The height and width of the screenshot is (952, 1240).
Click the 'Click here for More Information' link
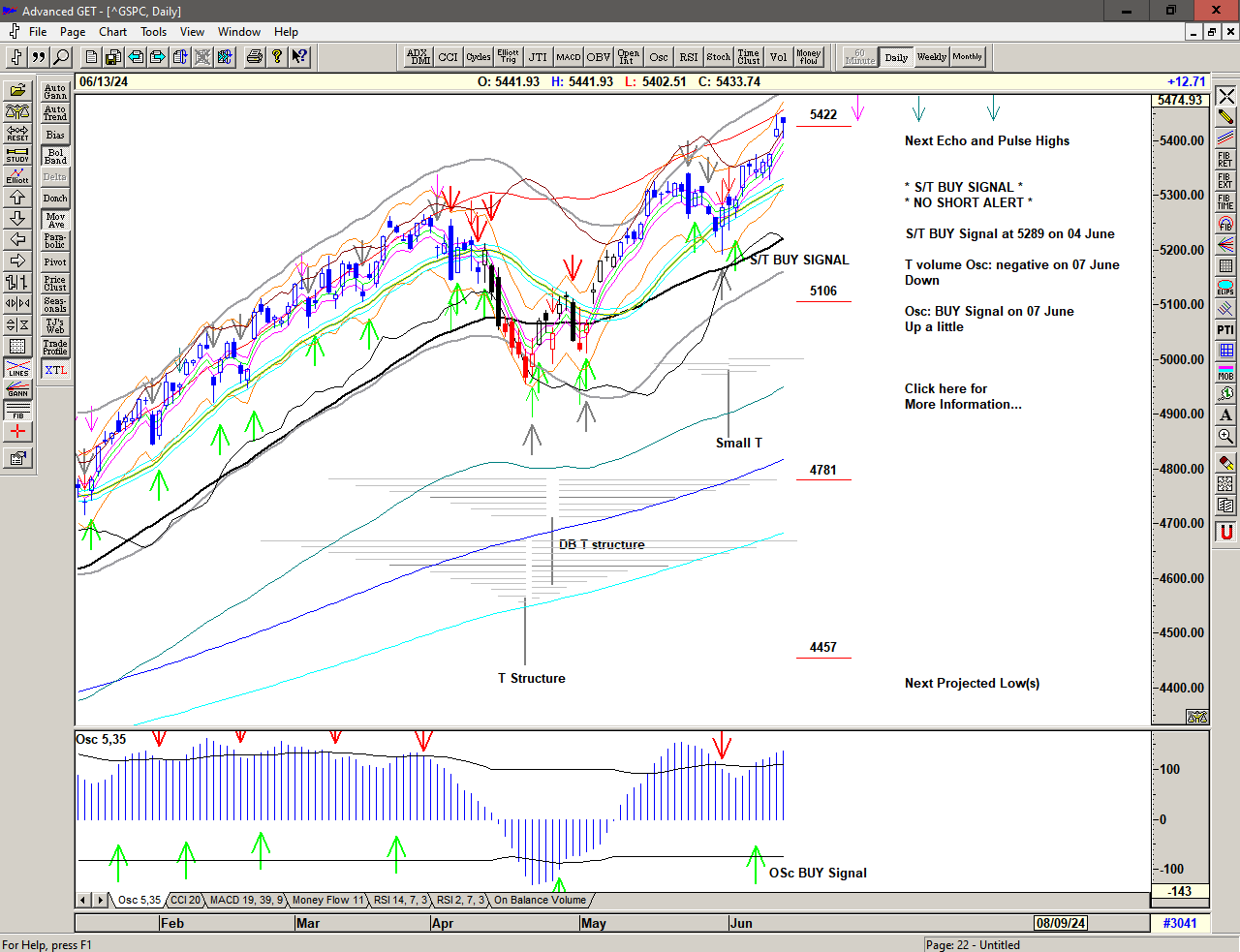click(x=962, y=396)
